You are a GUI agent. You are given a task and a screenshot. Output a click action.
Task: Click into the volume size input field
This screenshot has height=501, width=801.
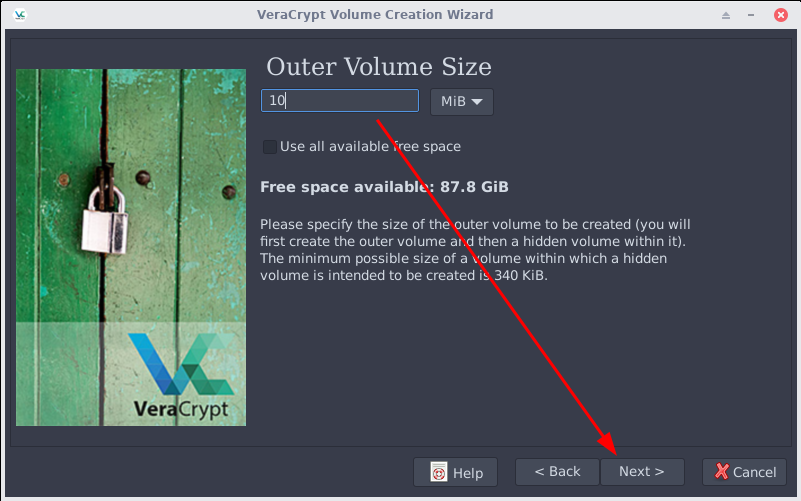click(340, 101)
